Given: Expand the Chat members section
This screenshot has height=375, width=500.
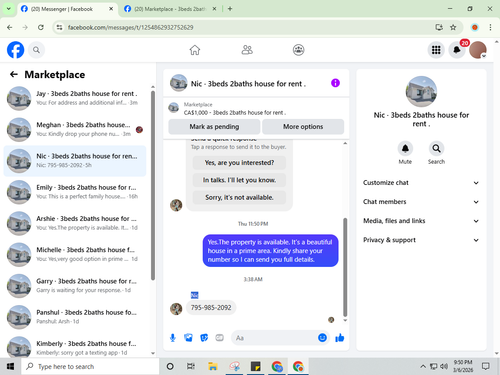Looking at the screenshot, I should [x=421, y=202].
